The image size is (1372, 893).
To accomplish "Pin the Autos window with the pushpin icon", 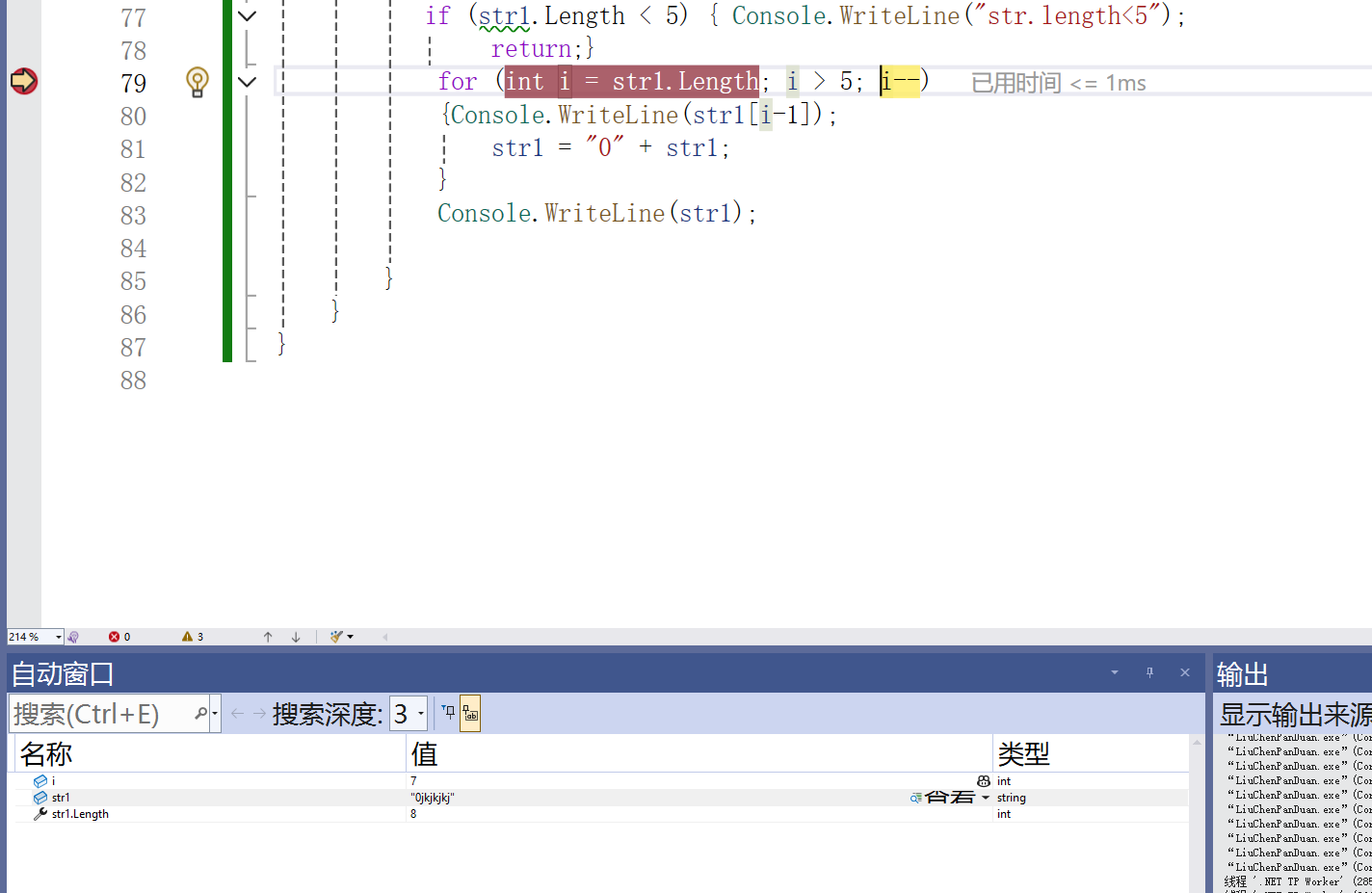I will pyautogui.click(x=1149, y=672).
